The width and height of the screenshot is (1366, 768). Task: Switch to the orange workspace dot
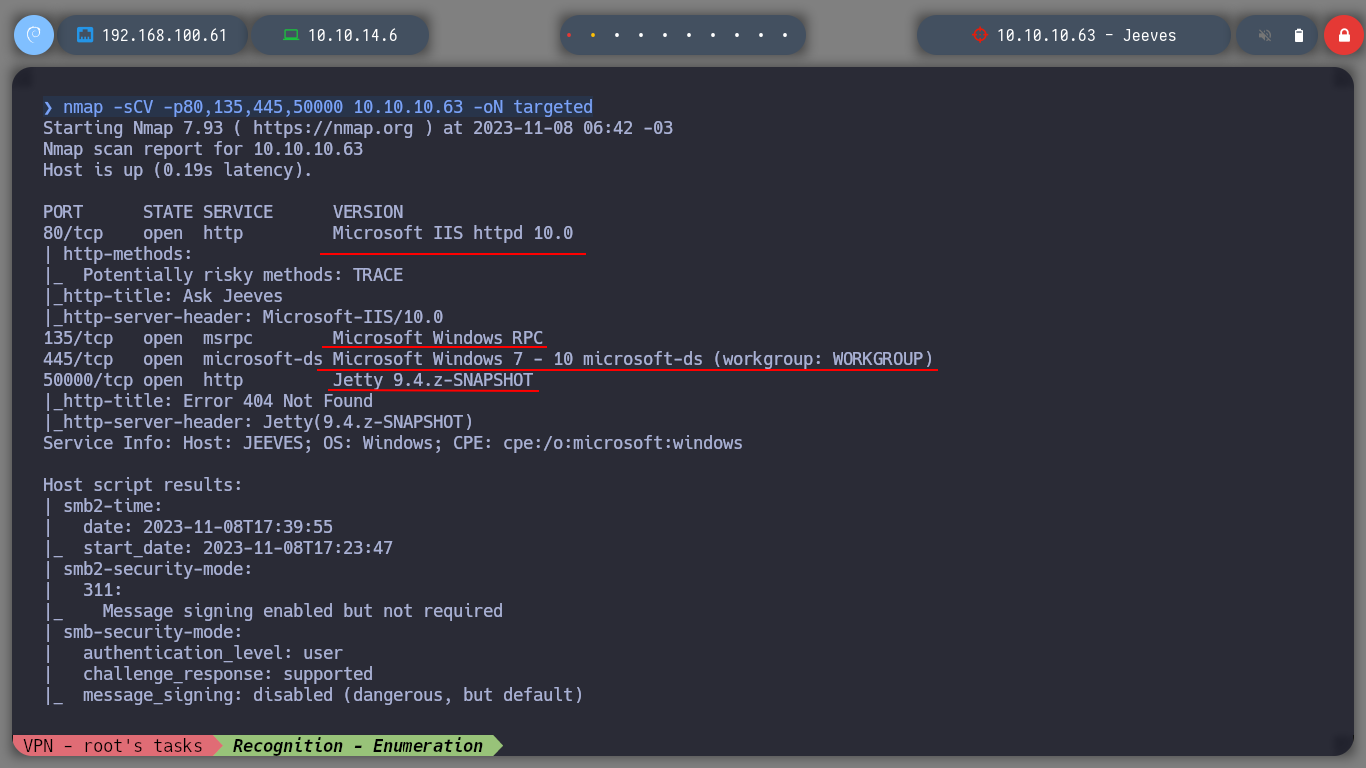[x=593, y=35]
